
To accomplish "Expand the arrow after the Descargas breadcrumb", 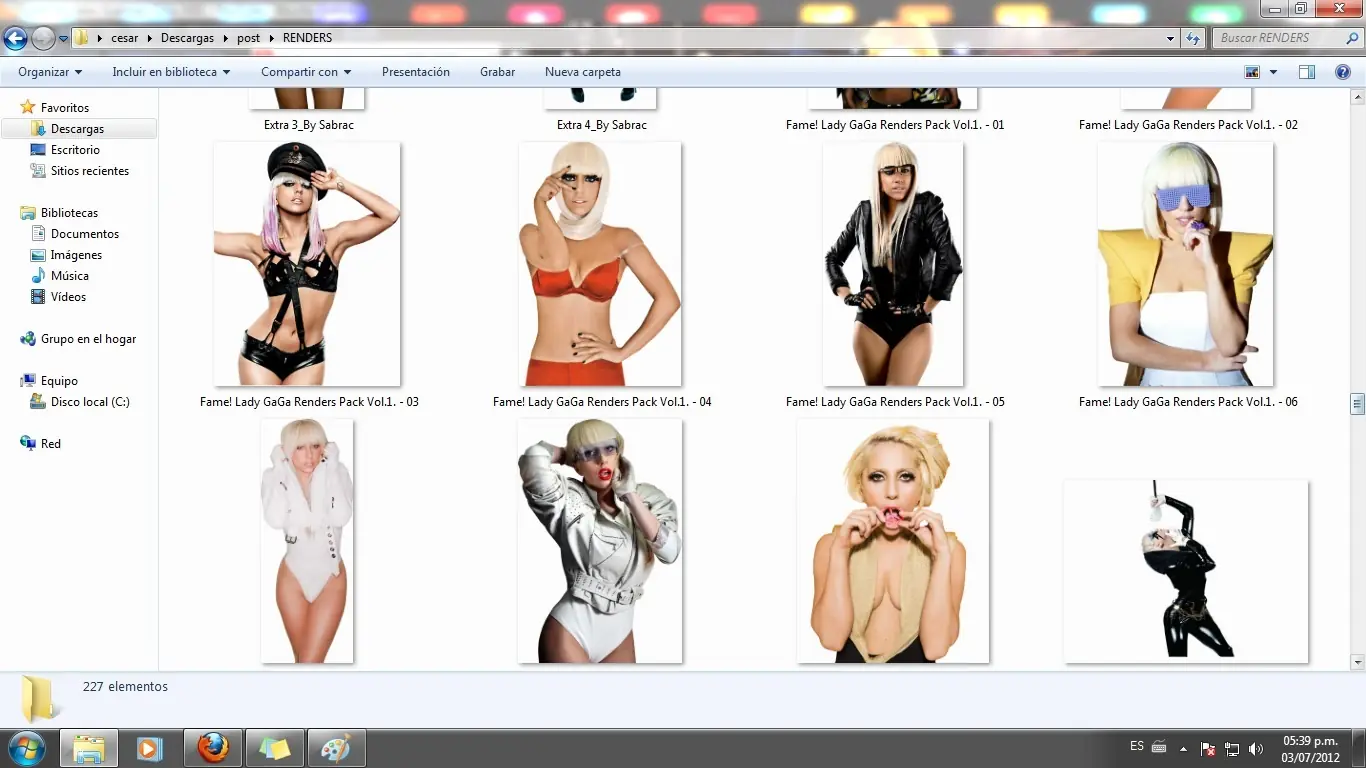I will (225, 38).
